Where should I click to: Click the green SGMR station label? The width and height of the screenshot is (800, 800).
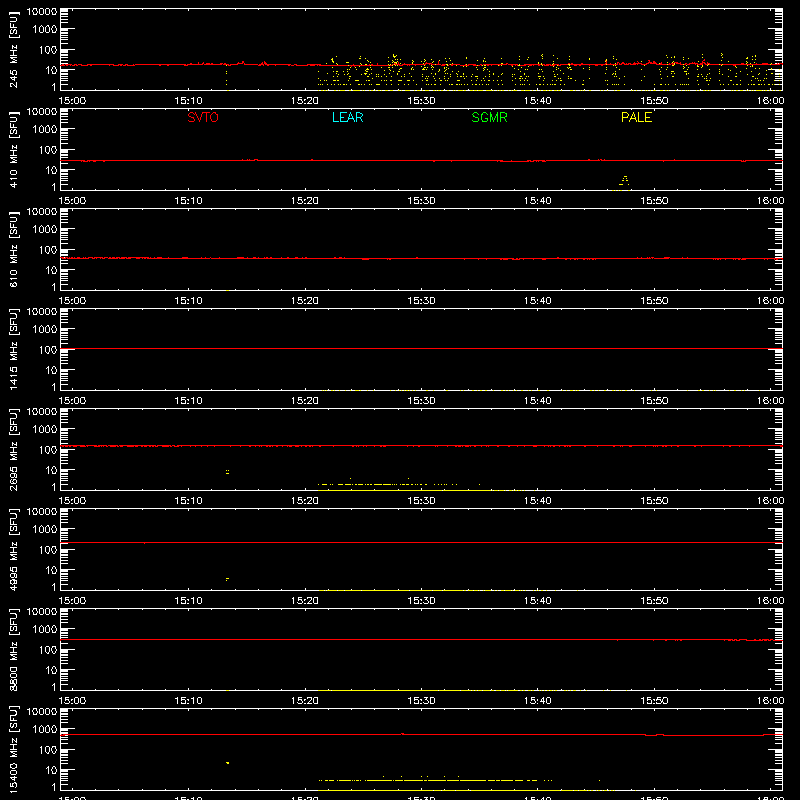tap(489, 117)
